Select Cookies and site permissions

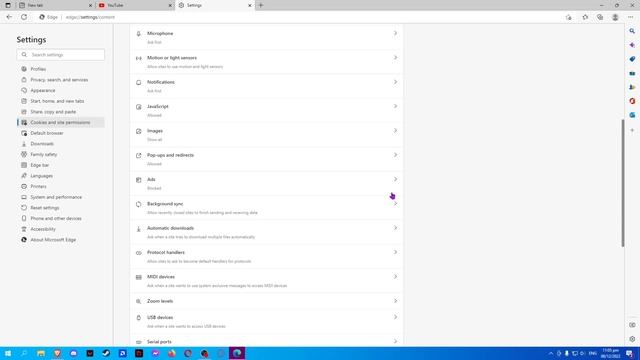(x=60, y=122)
